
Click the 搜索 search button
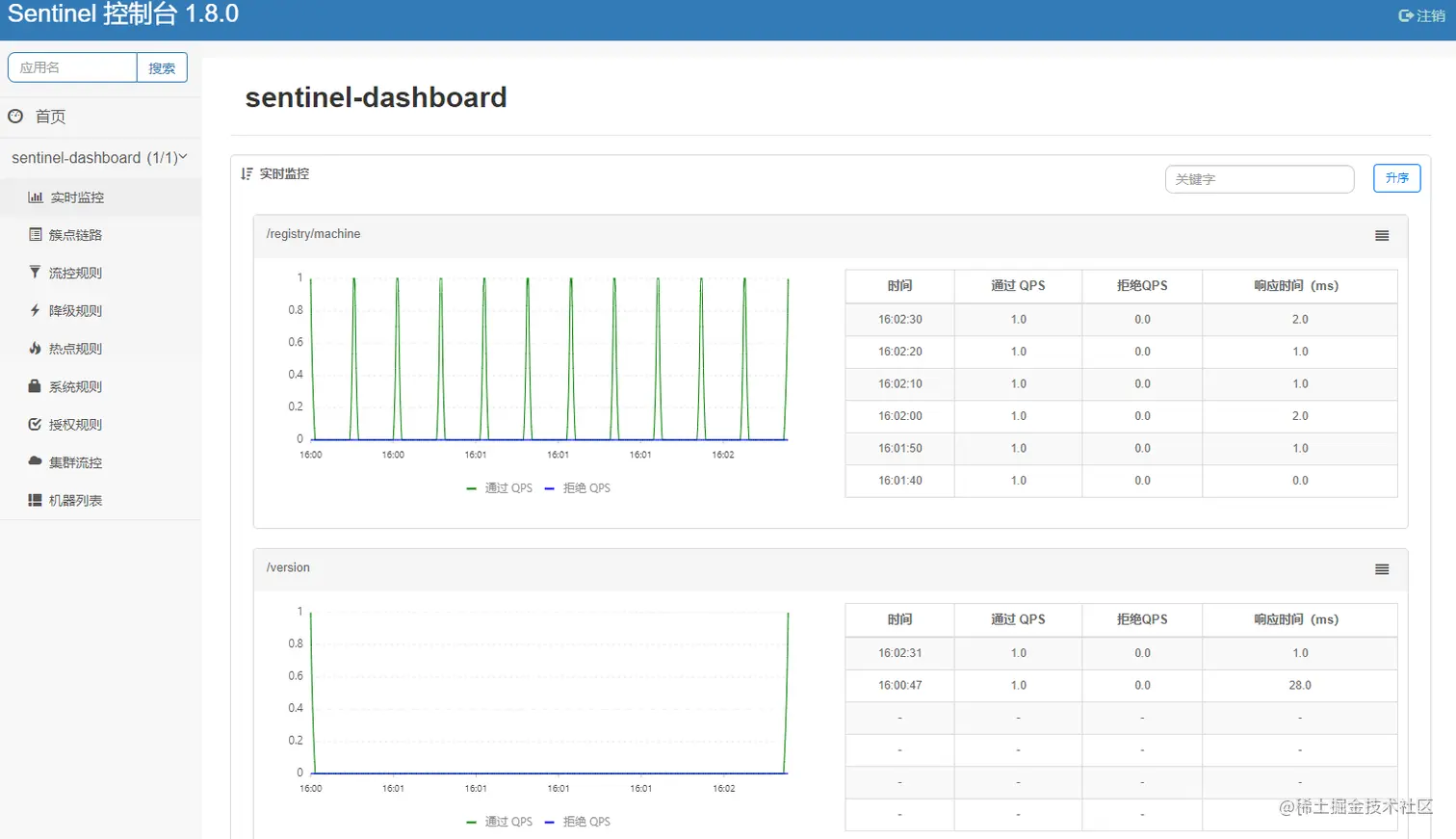click(x=162, y=67)
